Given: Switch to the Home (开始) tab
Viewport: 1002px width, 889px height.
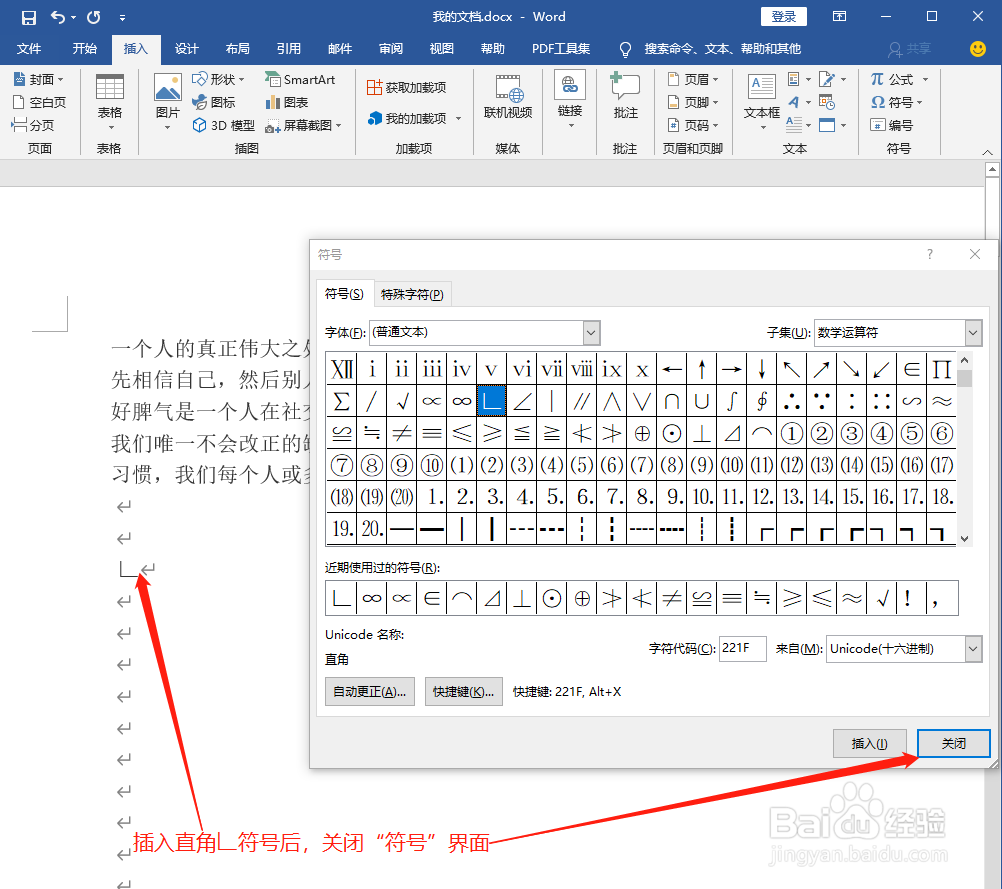Looking at the screenshot, I should tap(84, 49).
